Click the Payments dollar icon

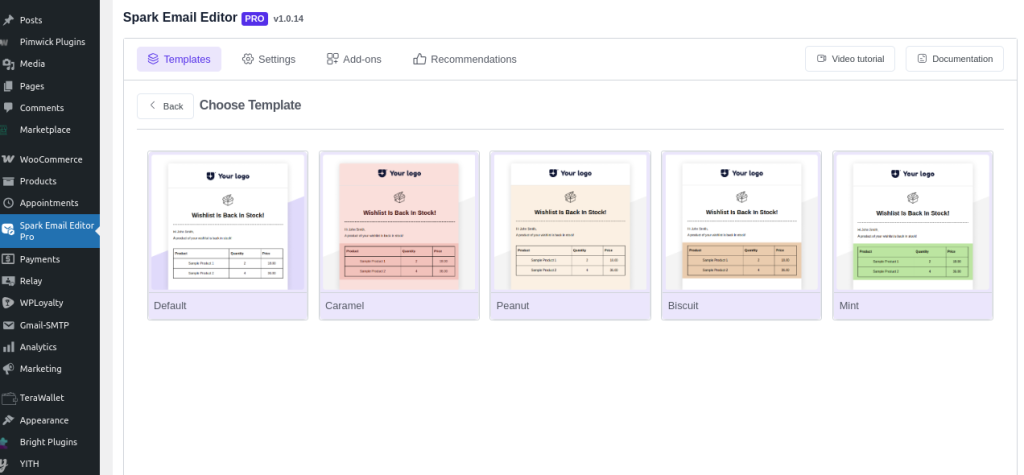click(x=8, y=259)
